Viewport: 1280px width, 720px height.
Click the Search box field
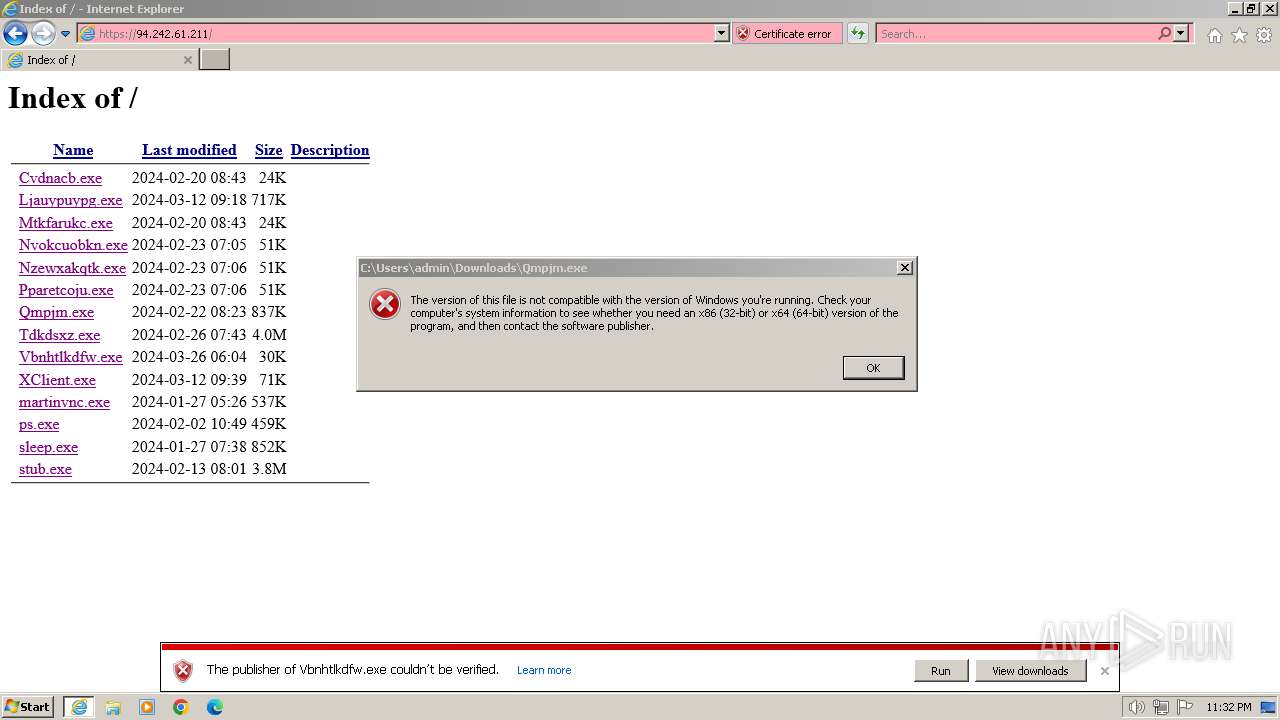click(x=1015, y=33)
